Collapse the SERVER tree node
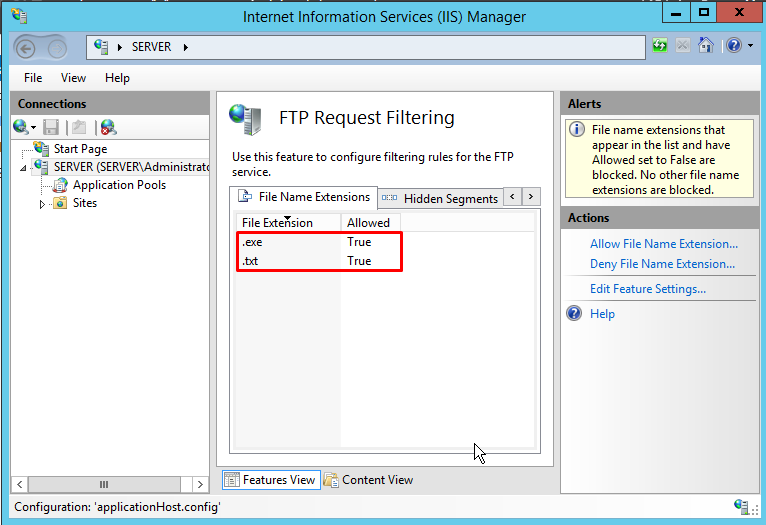The width and height of the screenshot is (766, 525). [23, 168]
